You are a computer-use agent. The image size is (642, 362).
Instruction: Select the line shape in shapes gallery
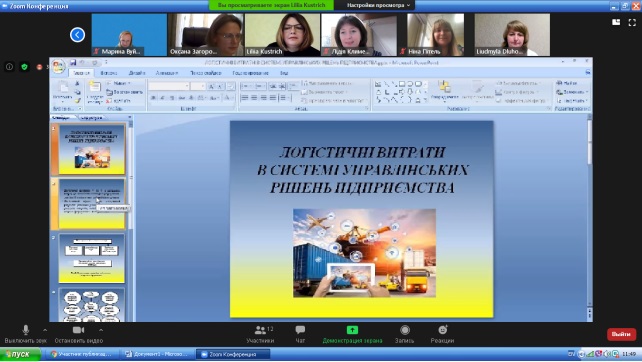(386, 84)
